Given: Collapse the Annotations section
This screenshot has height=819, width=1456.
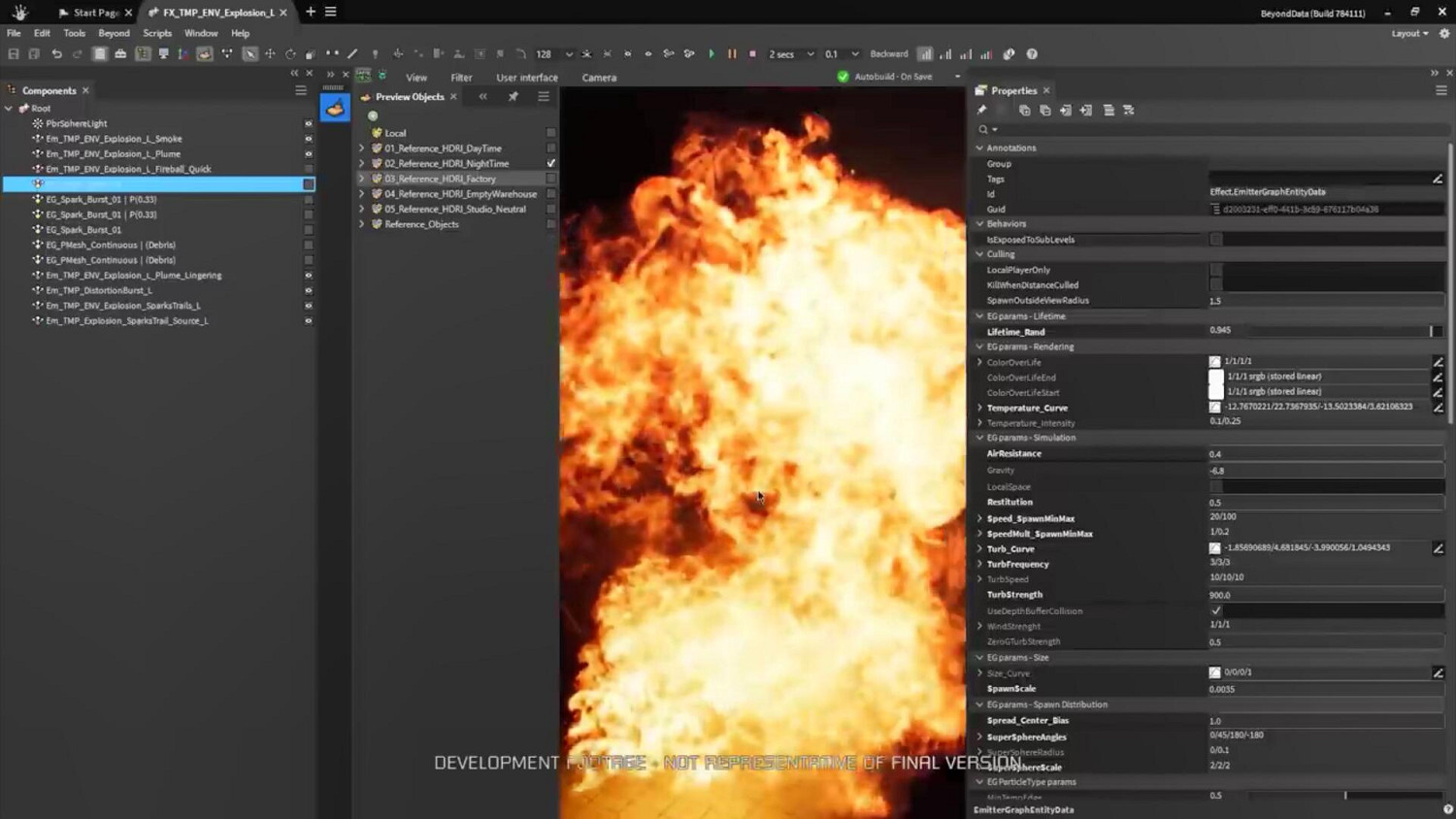Looking at the screenshot, I should coord(979,148).
